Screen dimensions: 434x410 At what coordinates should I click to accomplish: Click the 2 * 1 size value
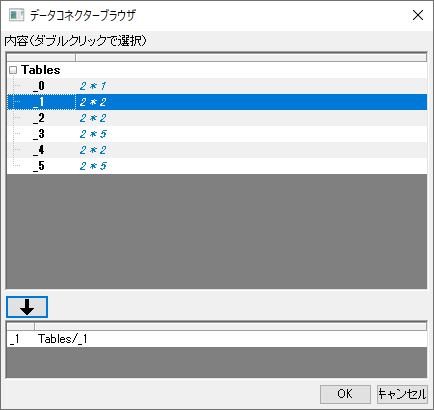click(x=93, y=86)
